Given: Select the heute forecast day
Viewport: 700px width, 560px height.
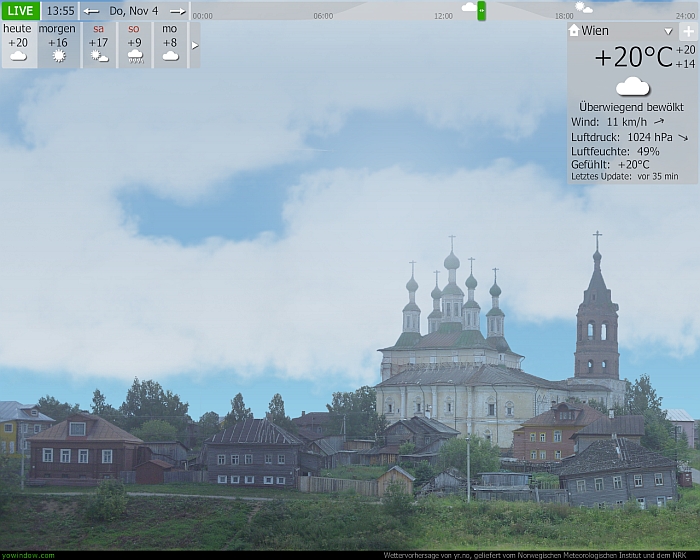Looking at the screenshot, I should [19, 45].
